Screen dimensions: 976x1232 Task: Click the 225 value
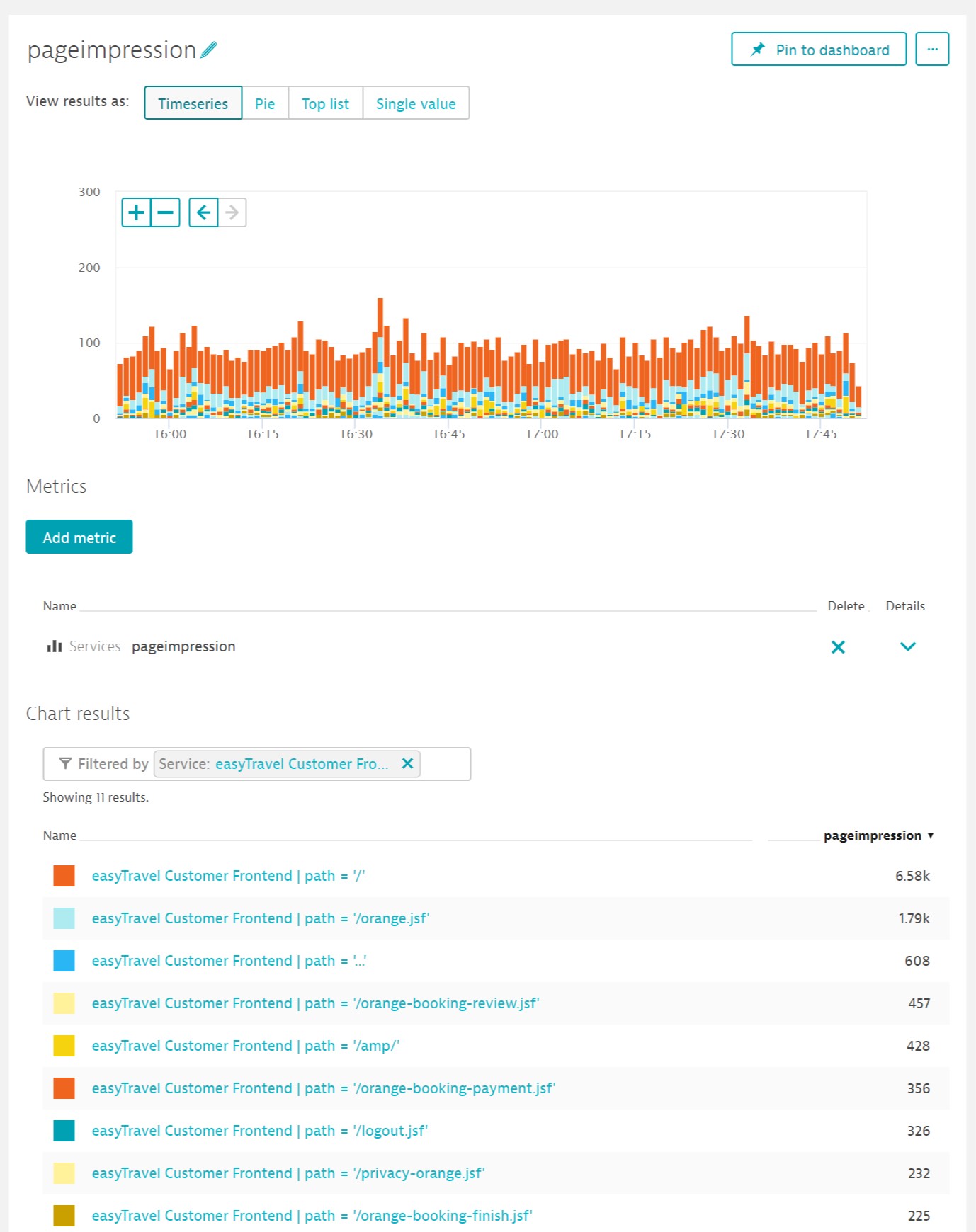[x=919, y=1216]
